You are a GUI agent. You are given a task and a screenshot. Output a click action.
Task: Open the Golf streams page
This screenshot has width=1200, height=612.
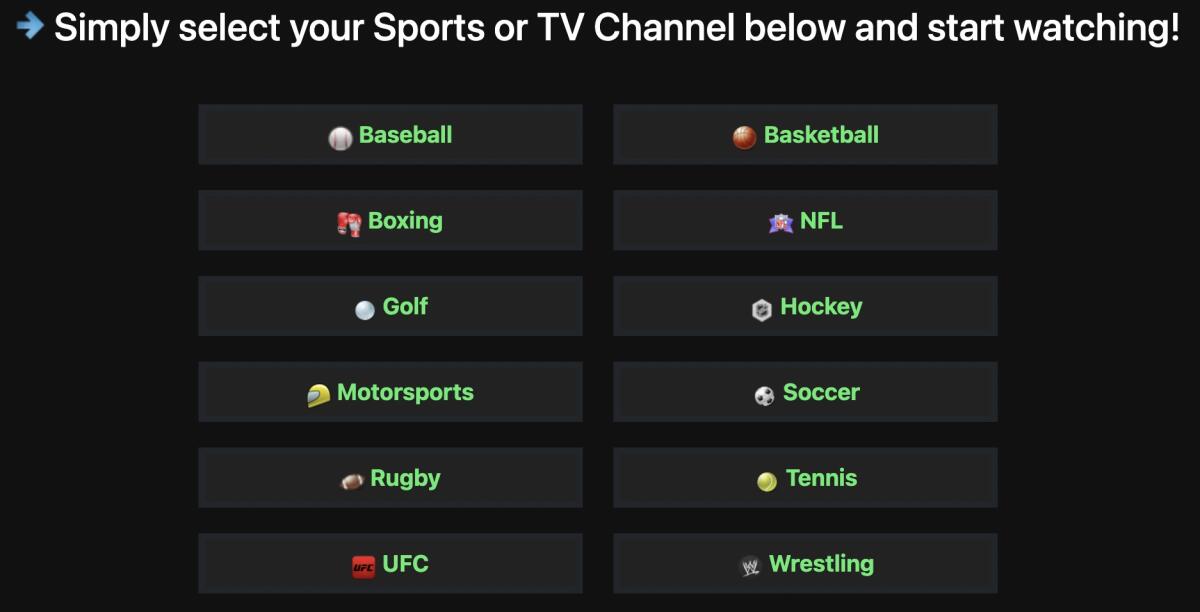pos(390,306)
